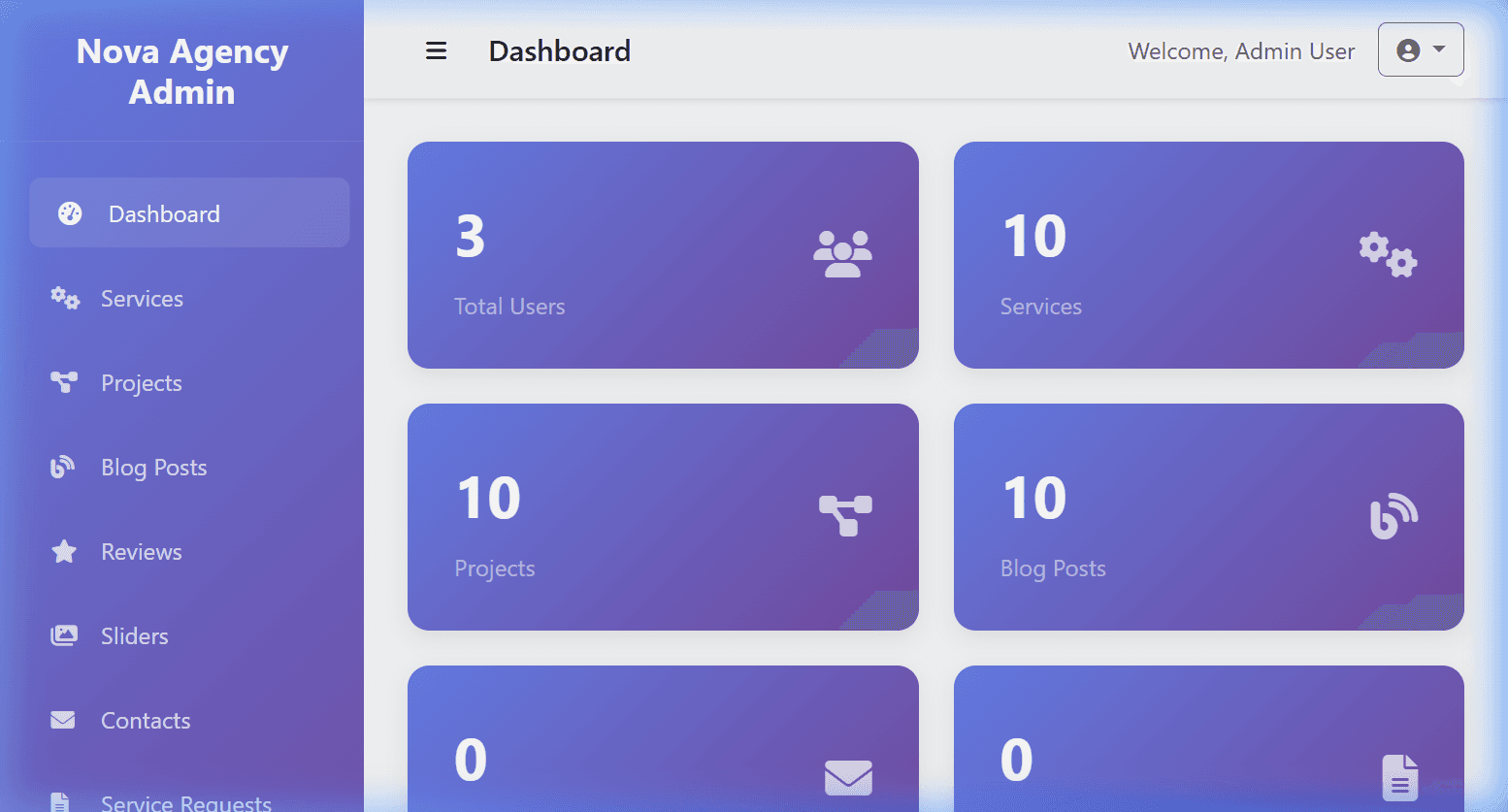The image size is (1508, 812).
Task: Click the blog feed icon on Blog Posts card
Action: pyautogui.click(x=1393, y=516)
